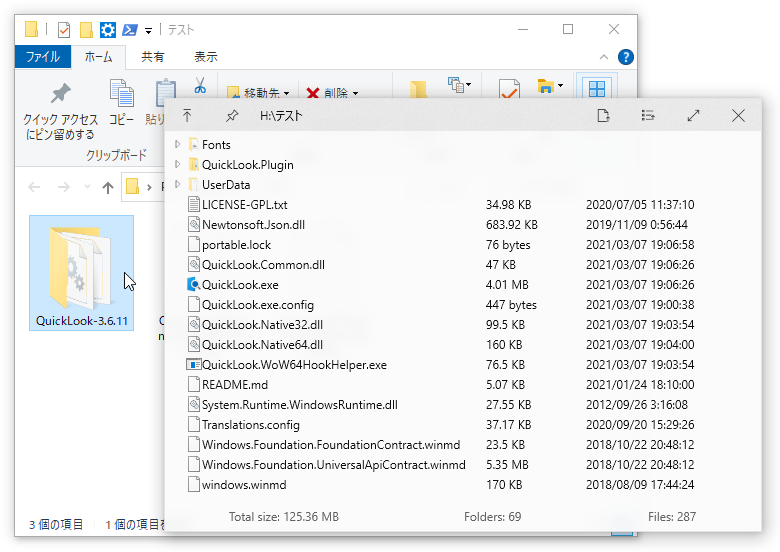This screenshot has width=780, height=552.
Task: Open Explorer help question mark
Action: click(626, 57)
